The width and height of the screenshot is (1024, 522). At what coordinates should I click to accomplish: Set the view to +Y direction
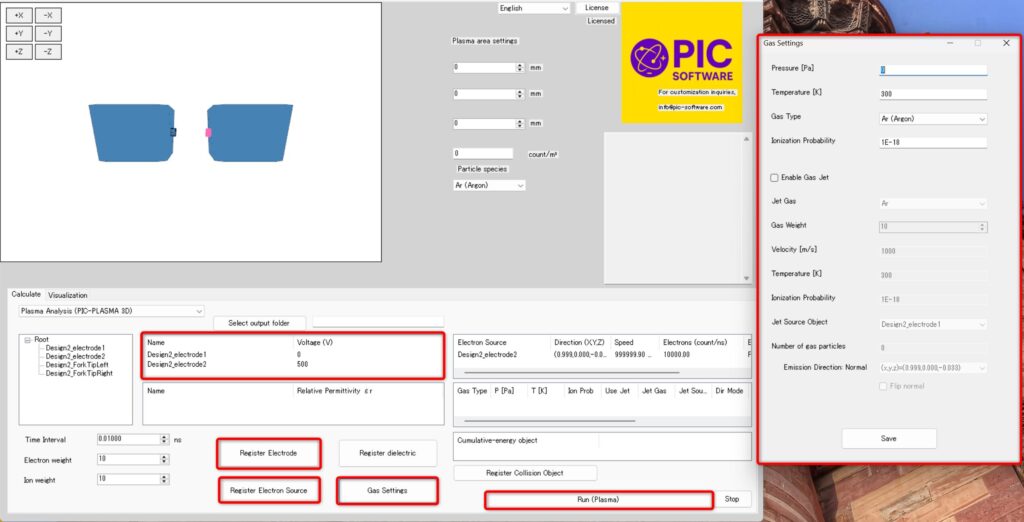coord(19,33)
